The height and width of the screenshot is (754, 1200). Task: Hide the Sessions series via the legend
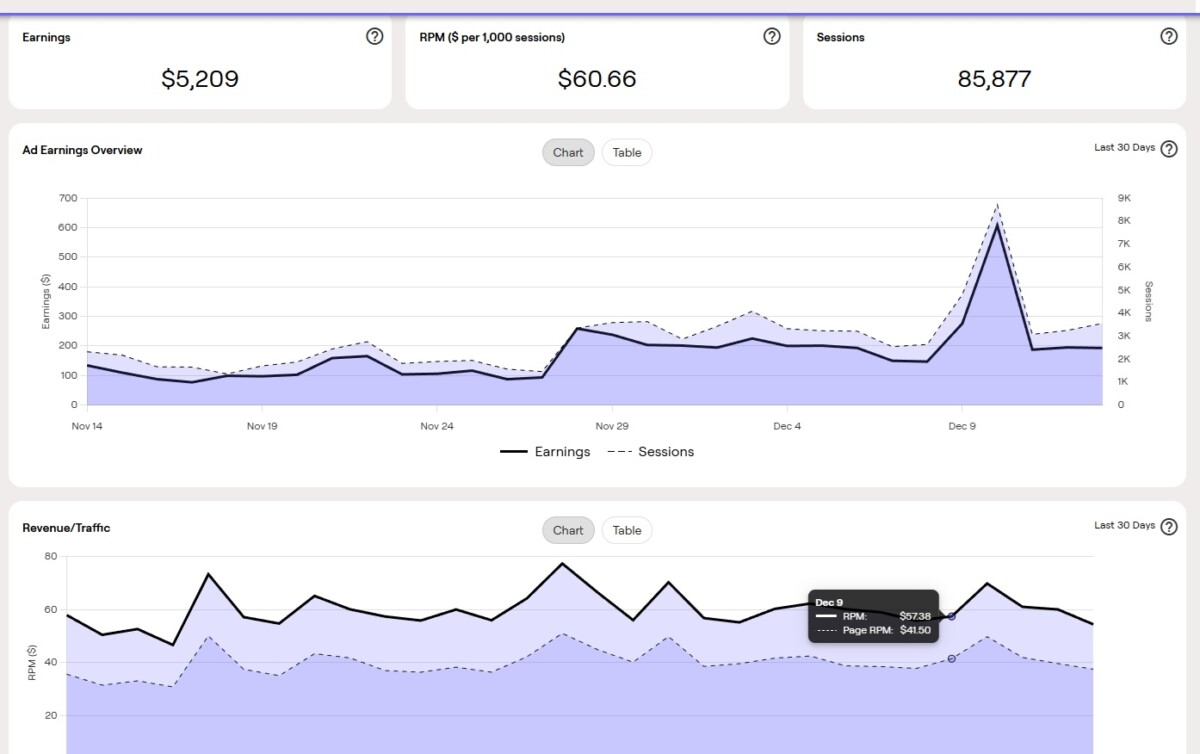tap(651, 452)
